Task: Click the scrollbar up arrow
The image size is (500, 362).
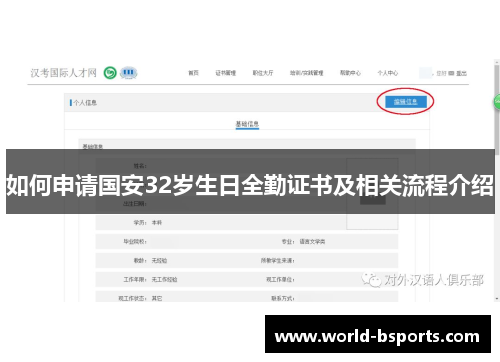Action: point(497,62)
